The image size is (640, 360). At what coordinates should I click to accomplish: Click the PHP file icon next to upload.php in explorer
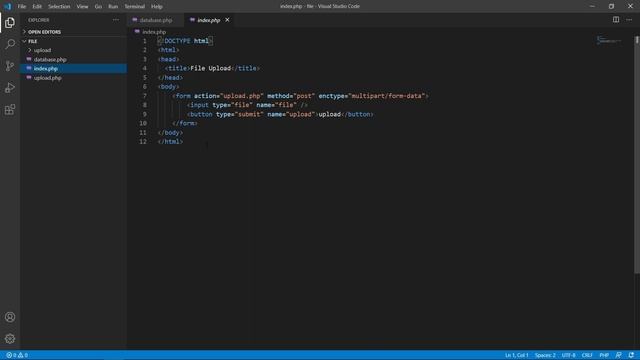click(29, 78)
